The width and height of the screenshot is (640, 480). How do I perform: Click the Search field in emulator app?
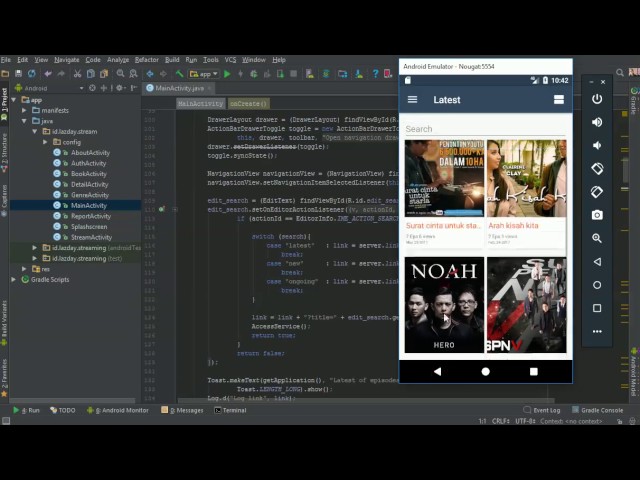point(485,129)
